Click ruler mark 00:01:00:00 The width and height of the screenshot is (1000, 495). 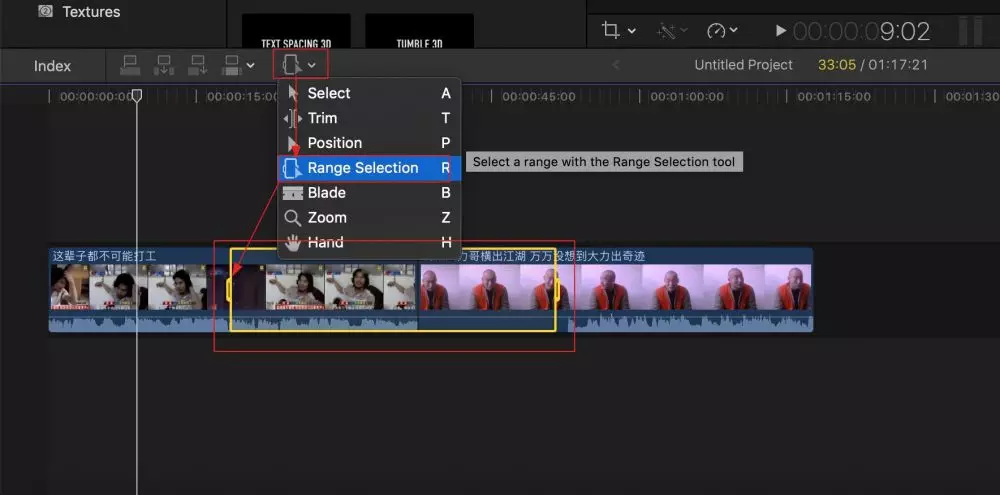[x=686, y=97]
